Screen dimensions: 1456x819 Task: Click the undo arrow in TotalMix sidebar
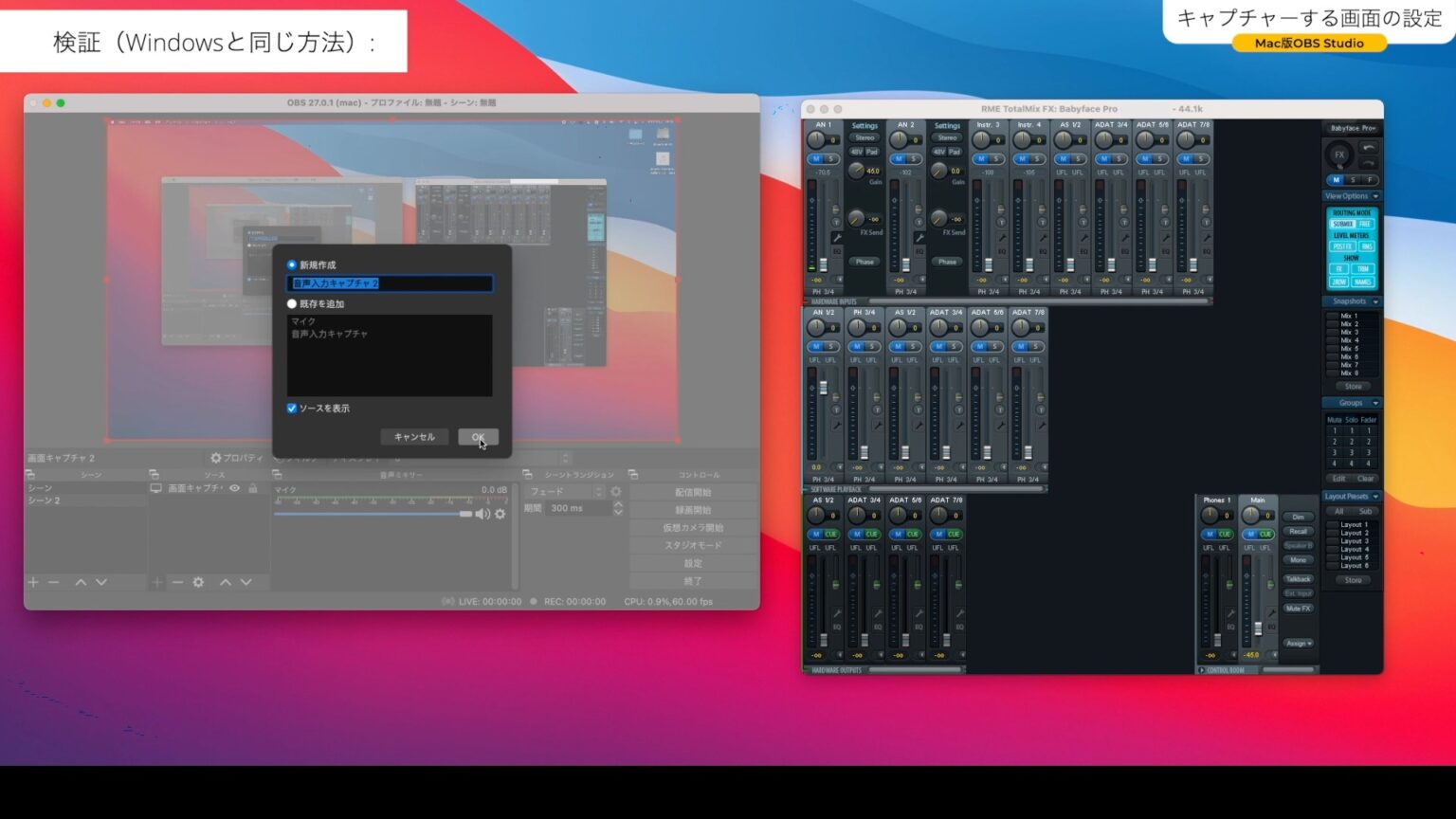(1368, 148)
